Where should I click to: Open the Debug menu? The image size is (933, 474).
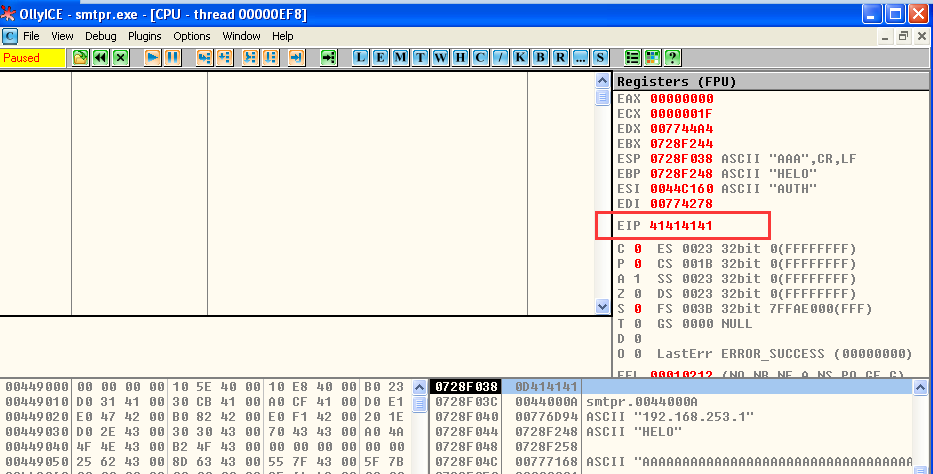click(x=100, y=36)
